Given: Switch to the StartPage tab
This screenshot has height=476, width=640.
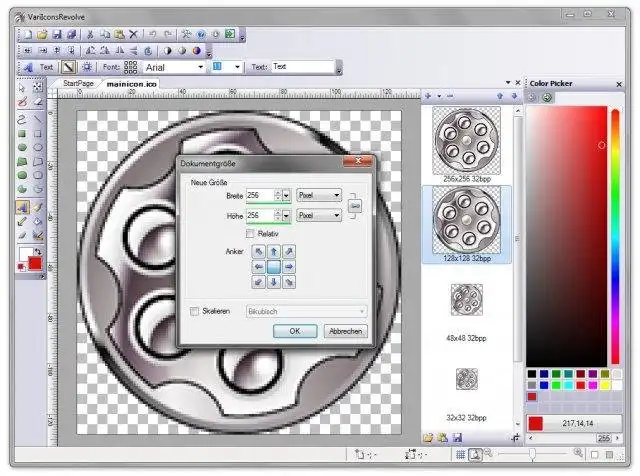Looking at the screenshot, I should [x=78, y=83].
